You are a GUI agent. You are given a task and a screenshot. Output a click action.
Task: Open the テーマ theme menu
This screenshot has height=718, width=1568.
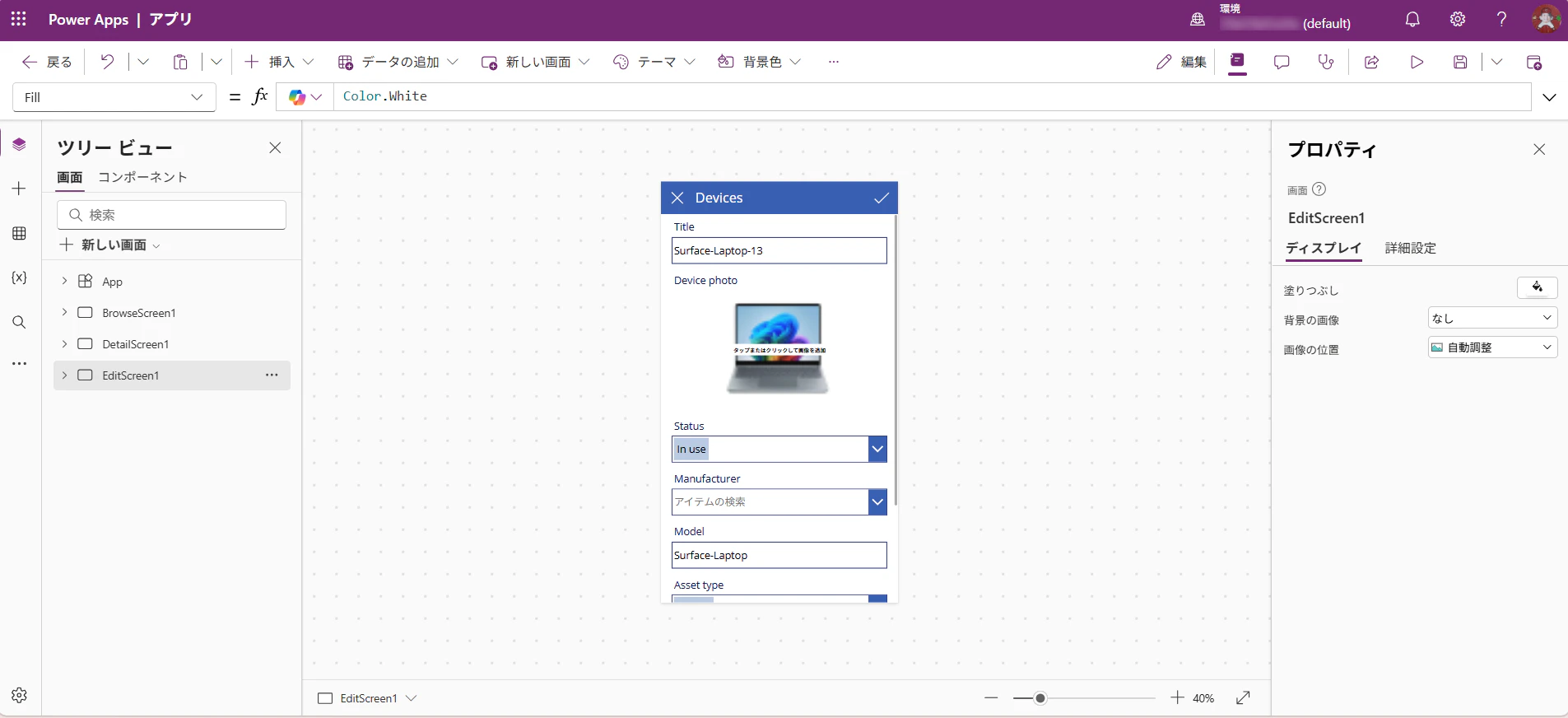coord(654,62)
